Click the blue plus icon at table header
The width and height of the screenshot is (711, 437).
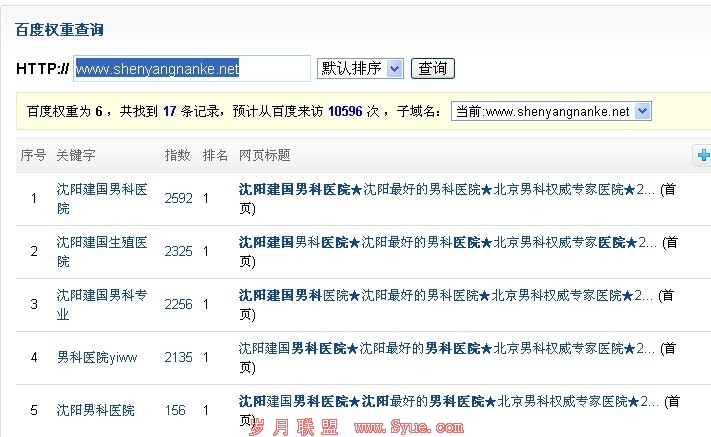coord(704,155)
